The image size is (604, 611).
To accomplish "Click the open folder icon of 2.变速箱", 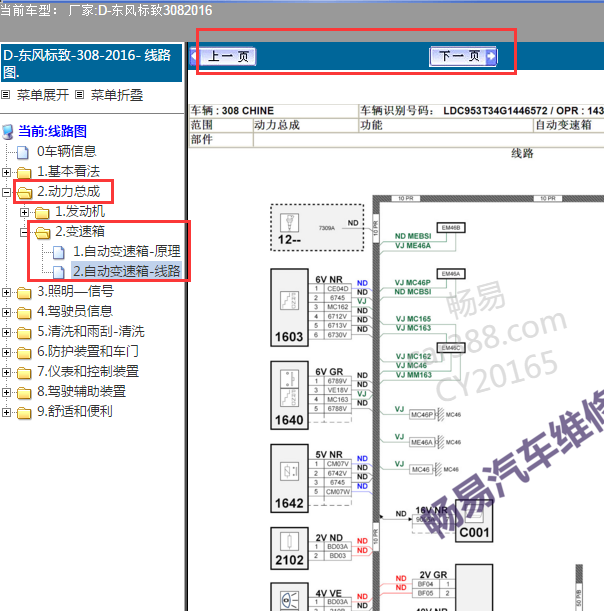I will point(42,233).
